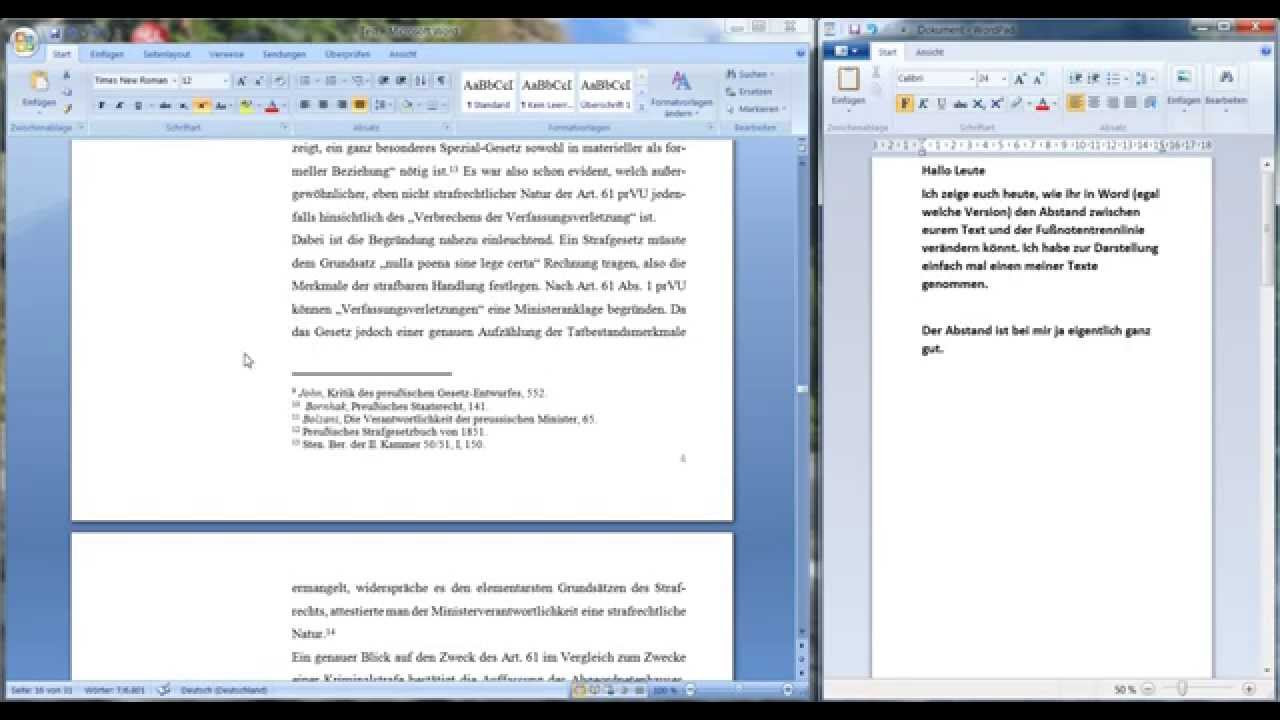The image size is (1280, 720).
Task: Click Ersetzen in Word ribbon
Action: point(749,91)
